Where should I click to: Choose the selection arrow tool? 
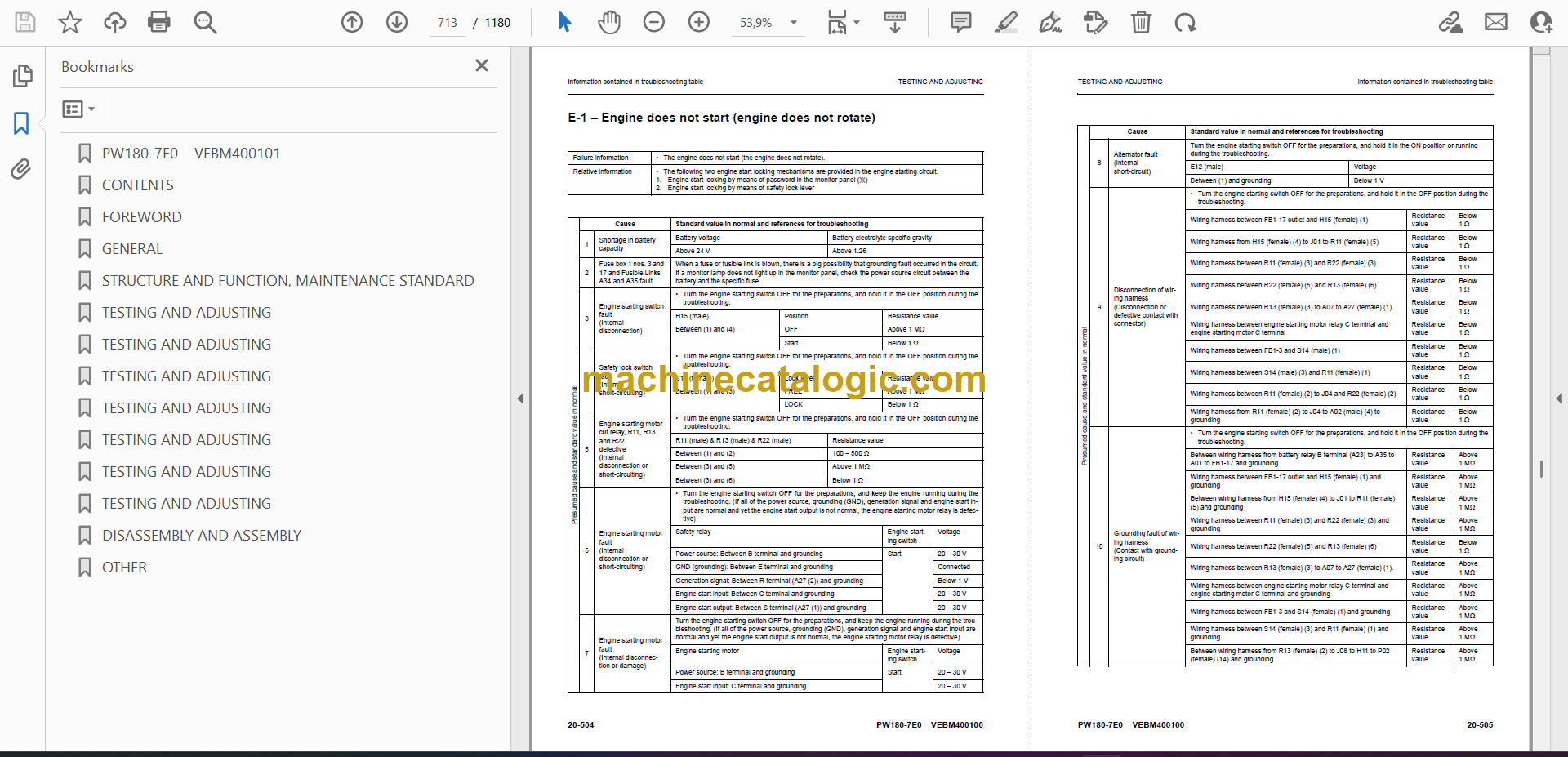(x=564, y=22)
